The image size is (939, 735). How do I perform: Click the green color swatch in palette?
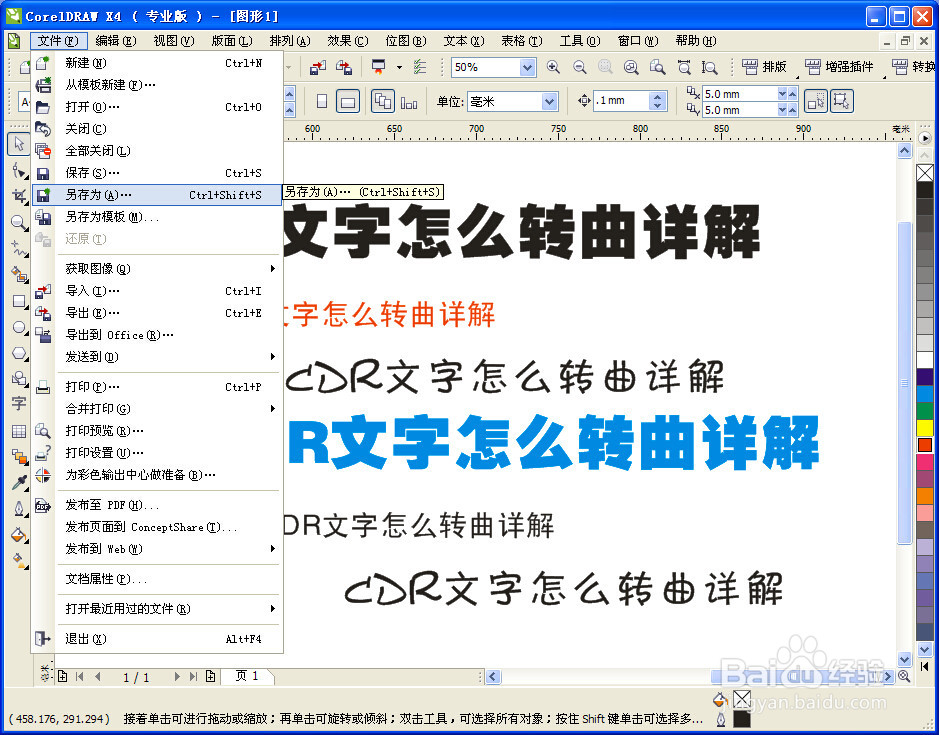[925, 411]
